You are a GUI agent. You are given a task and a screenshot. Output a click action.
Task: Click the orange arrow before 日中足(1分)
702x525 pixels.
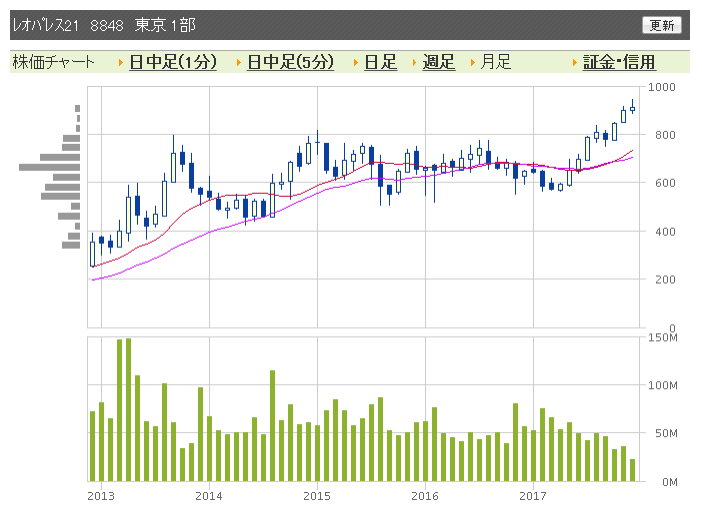point(121,63)
